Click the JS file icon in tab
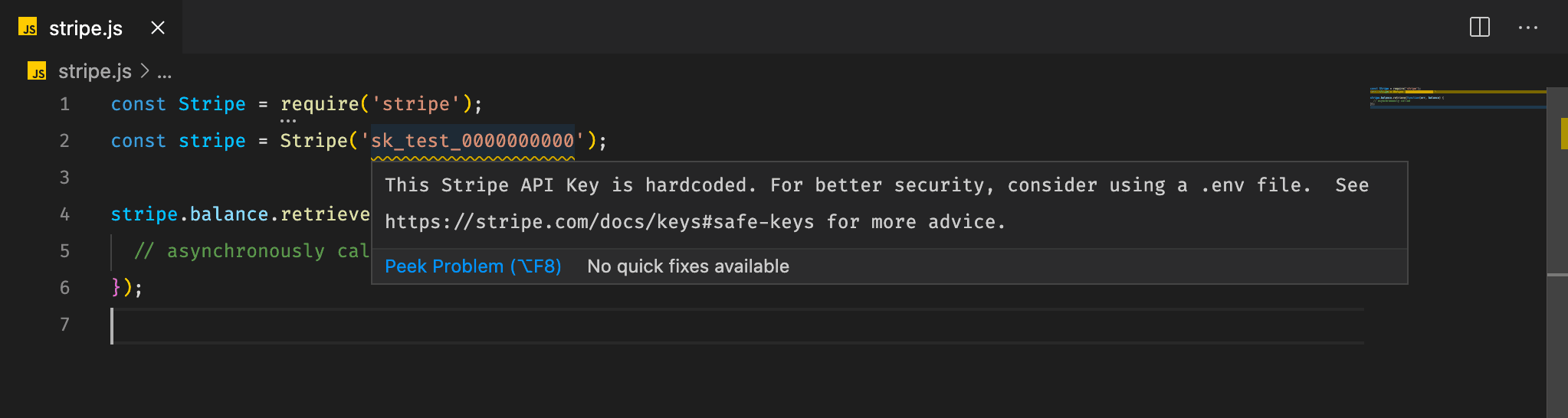1568x418 pixels. 28,27
